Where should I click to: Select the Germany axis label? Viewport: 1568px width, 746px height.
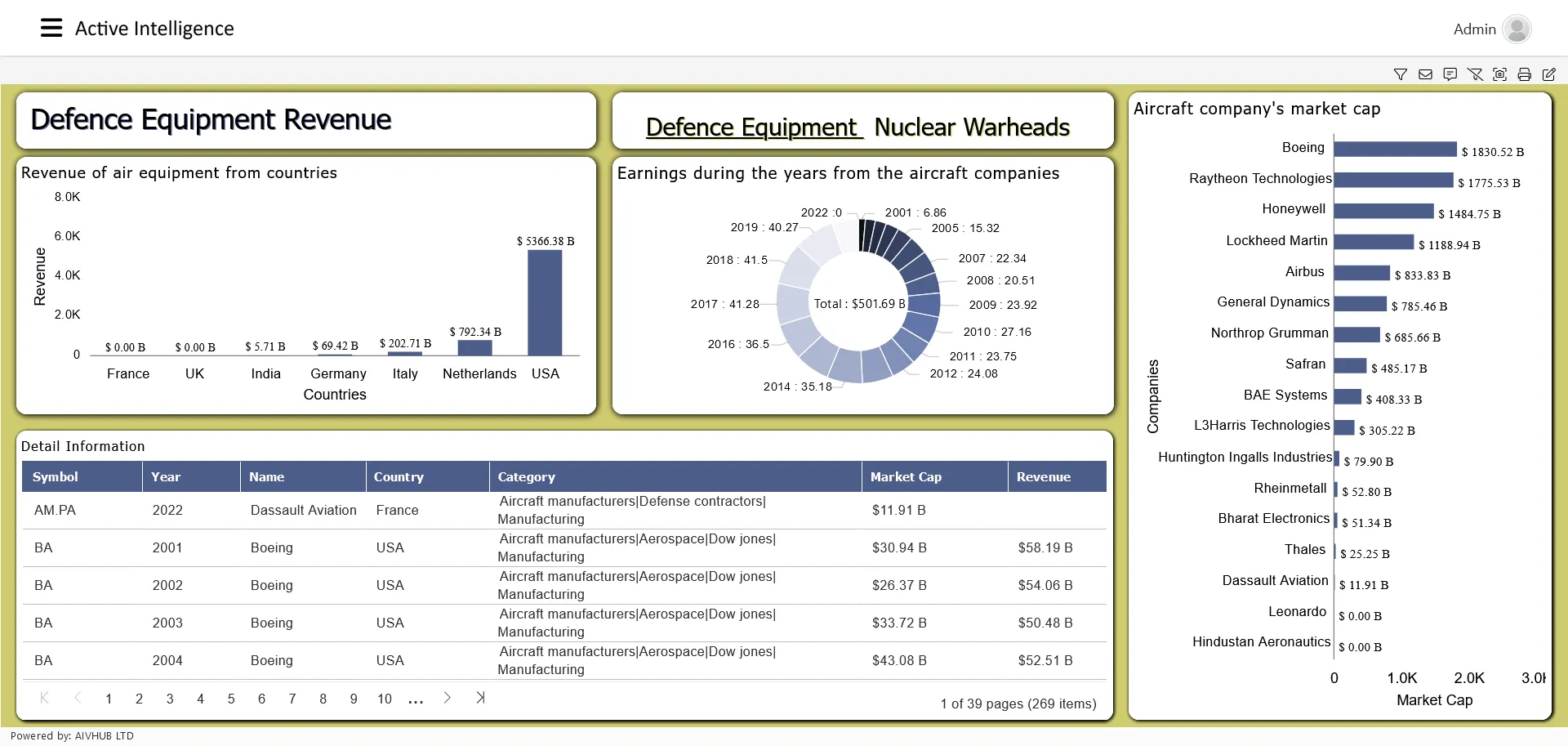[x=338, y=374]
